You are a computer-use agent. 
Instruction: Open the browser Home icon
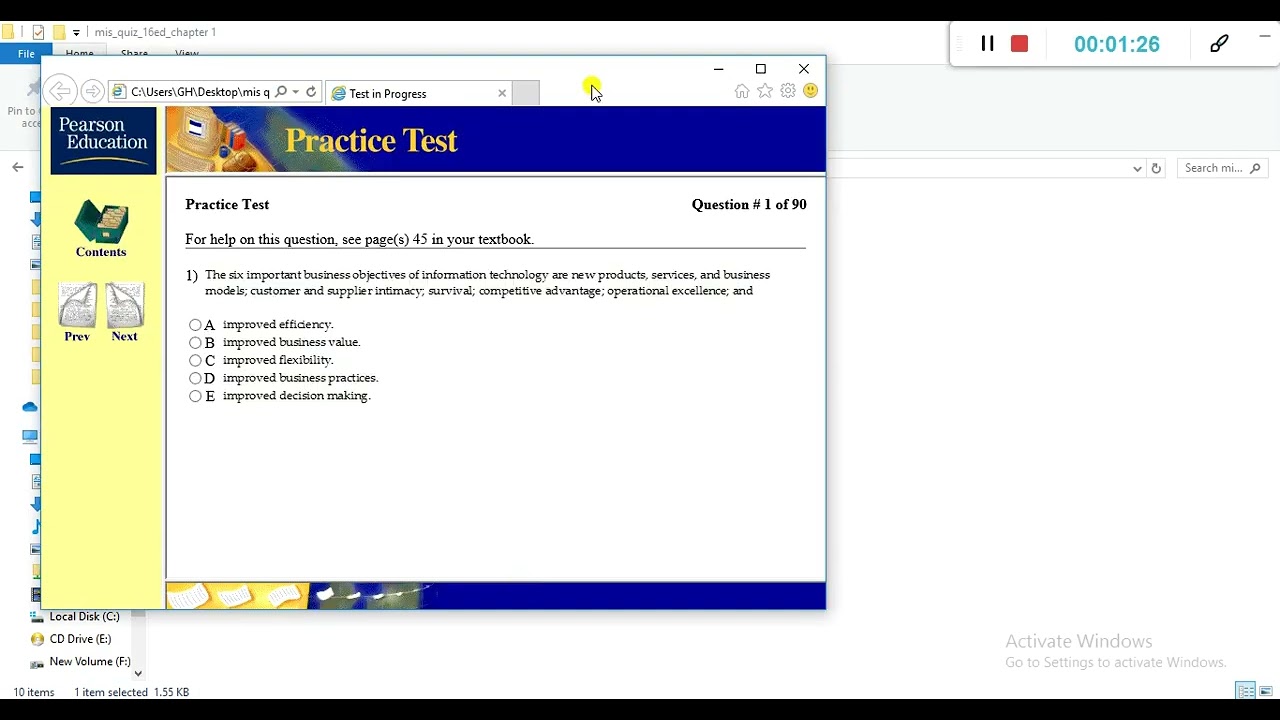742,91
